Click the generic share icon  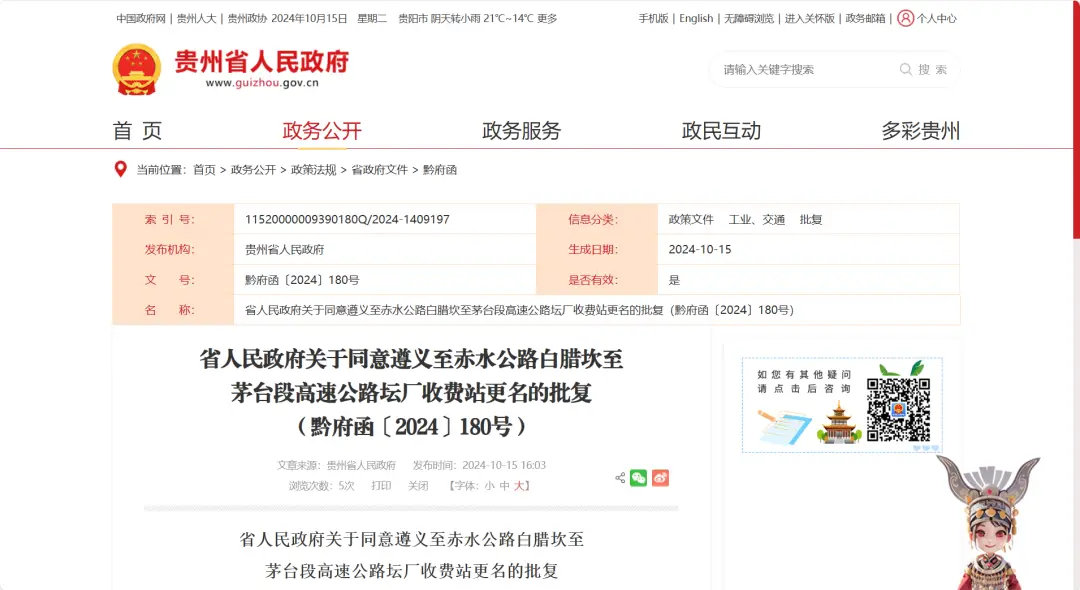tap(620, 478)
